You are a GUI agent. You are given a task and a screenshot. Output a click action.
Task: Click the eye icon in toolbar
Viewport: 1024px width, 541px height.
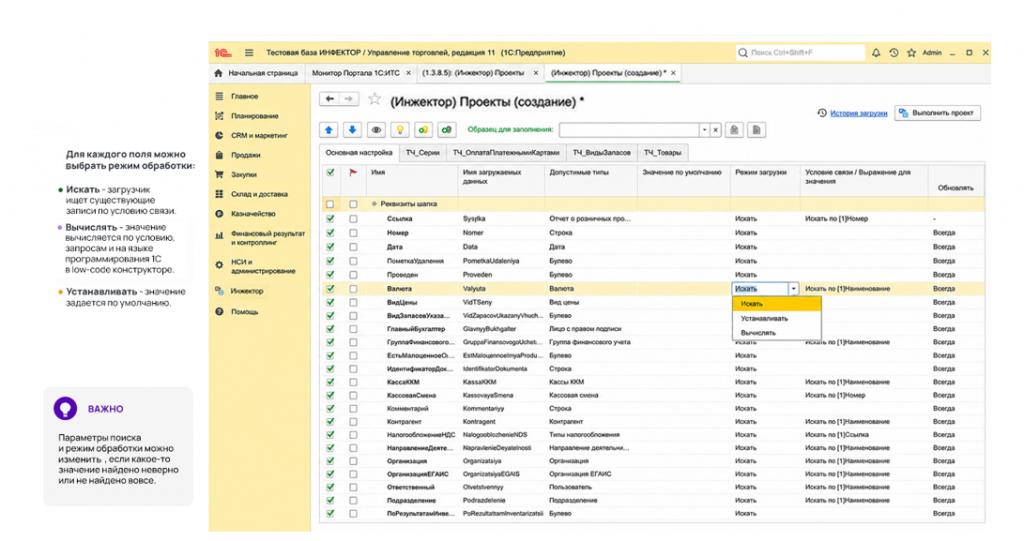(x=376, y=130)
